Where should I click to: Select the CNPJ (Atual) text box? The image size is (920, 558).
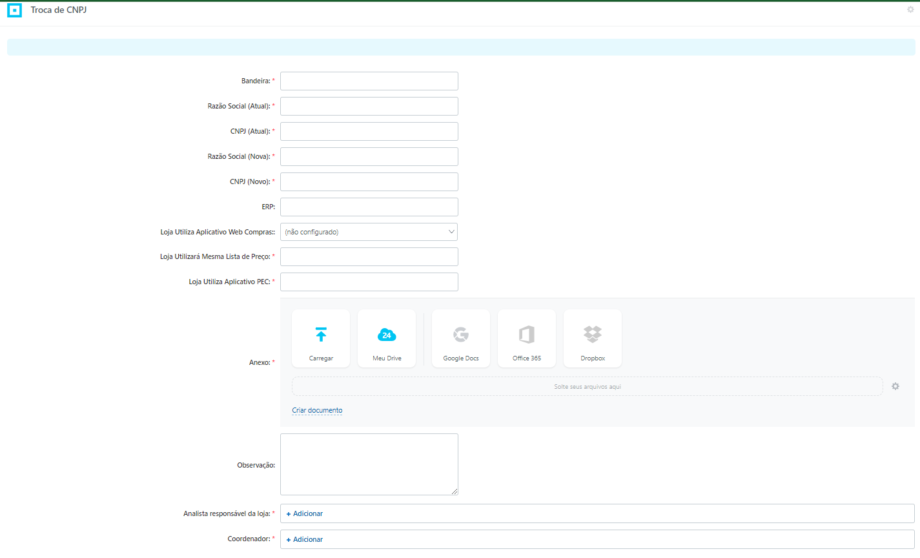369,131
